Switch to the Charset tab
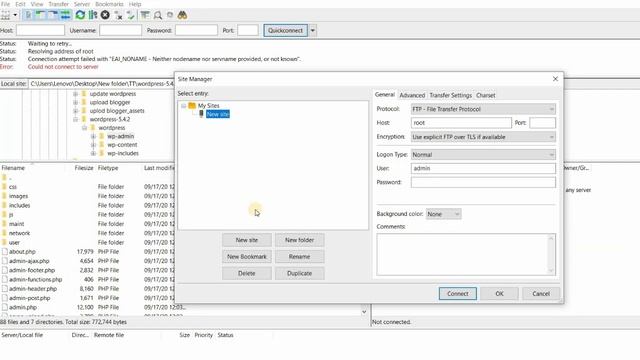Viewport: 640px width, 360px height. 485,95
